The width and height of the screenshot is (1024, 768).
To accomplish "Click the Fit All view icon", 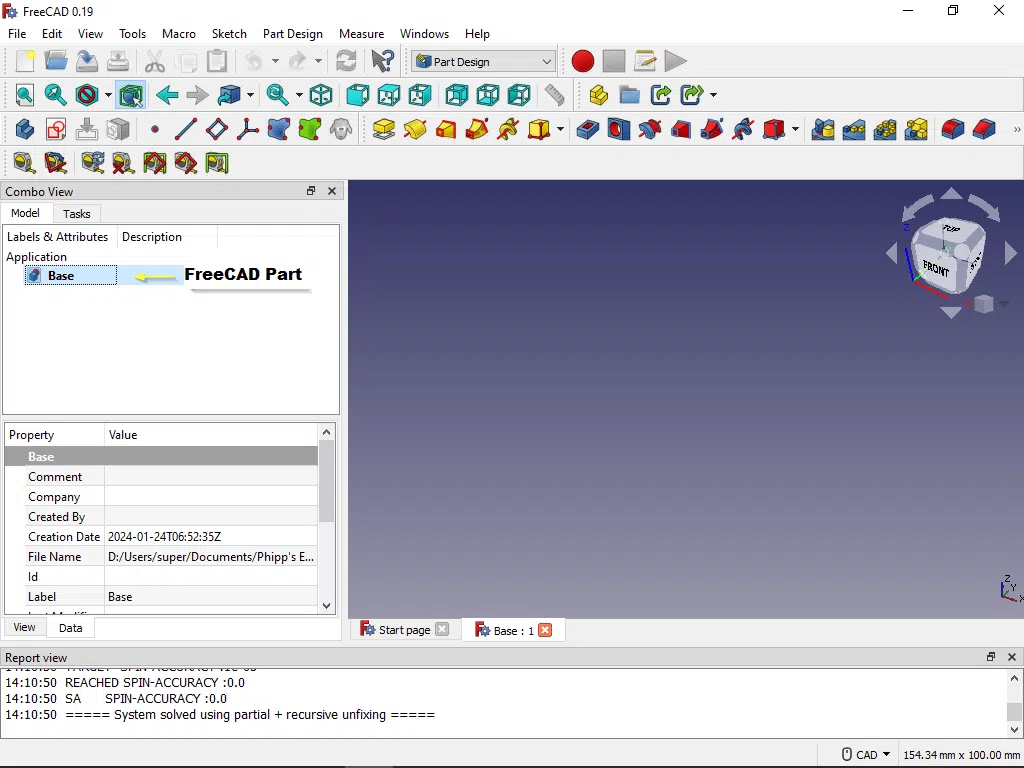I will click(25, 95).
